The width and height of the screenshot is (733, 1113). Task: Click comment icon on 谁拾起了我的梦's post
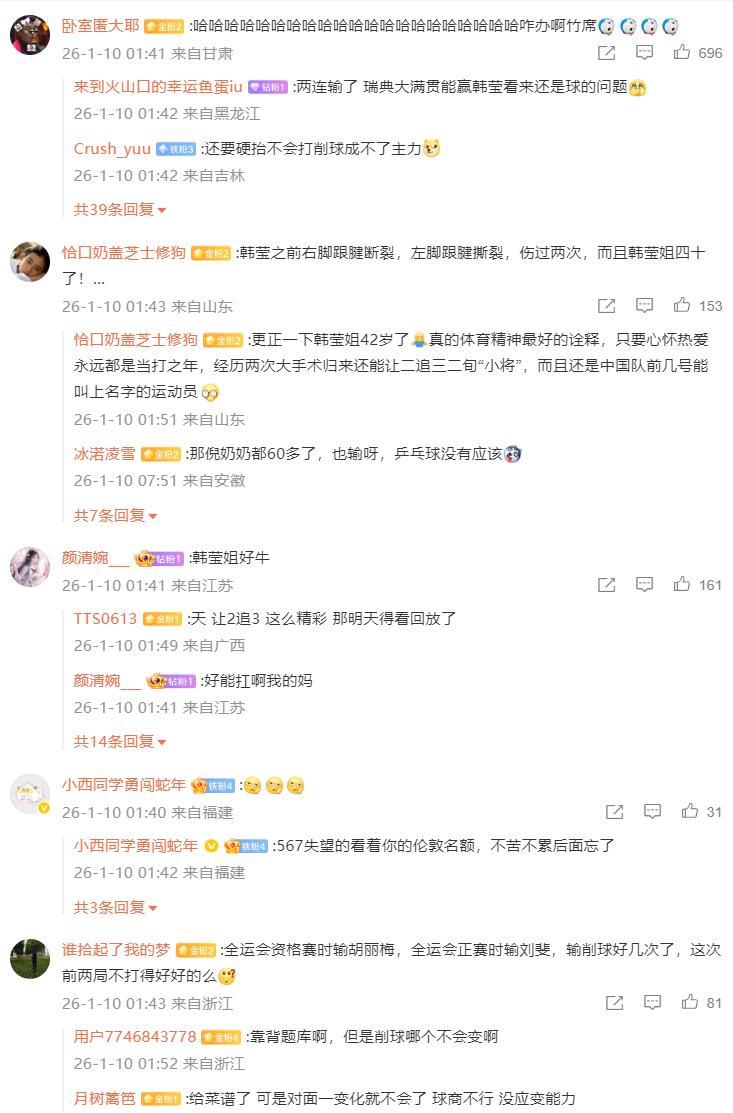[652, 1002]
